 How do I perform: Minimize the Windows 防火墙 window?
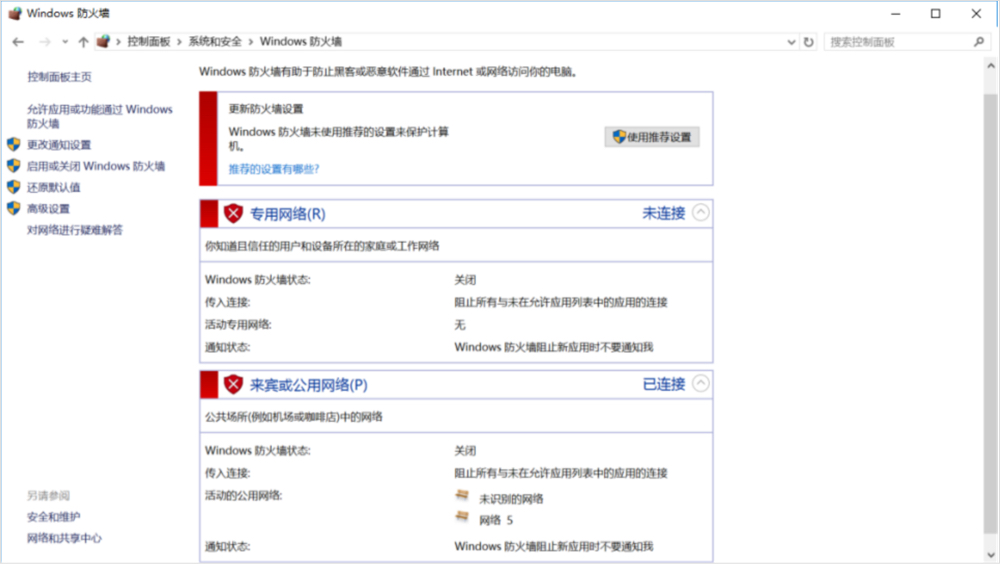(895, 13)
